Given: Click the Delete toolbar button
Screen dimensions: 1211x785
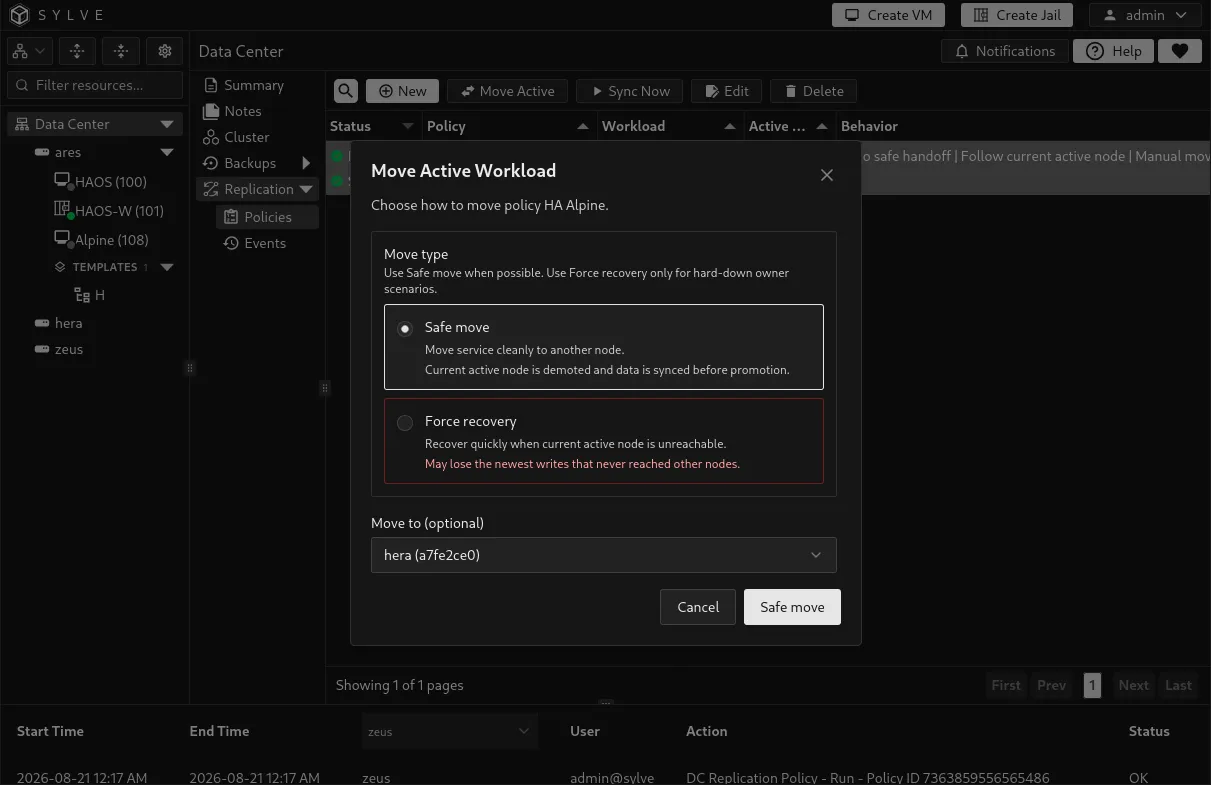Looking at the screenshot, I should (813, 91).
